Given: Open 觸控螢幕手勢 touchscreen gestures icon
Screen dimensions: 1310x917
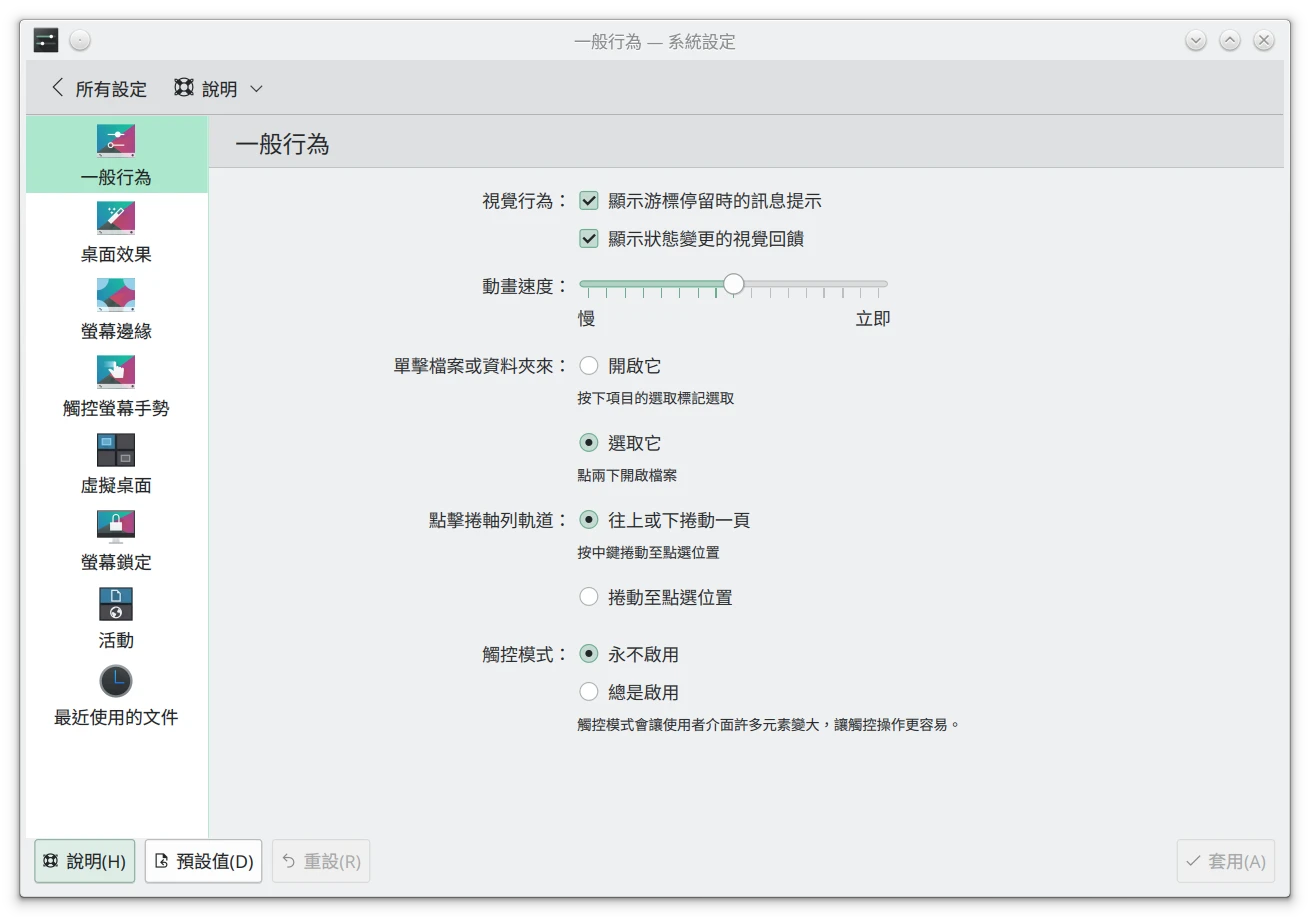Looking at the screenshot, I should click(x=116, y=372).
